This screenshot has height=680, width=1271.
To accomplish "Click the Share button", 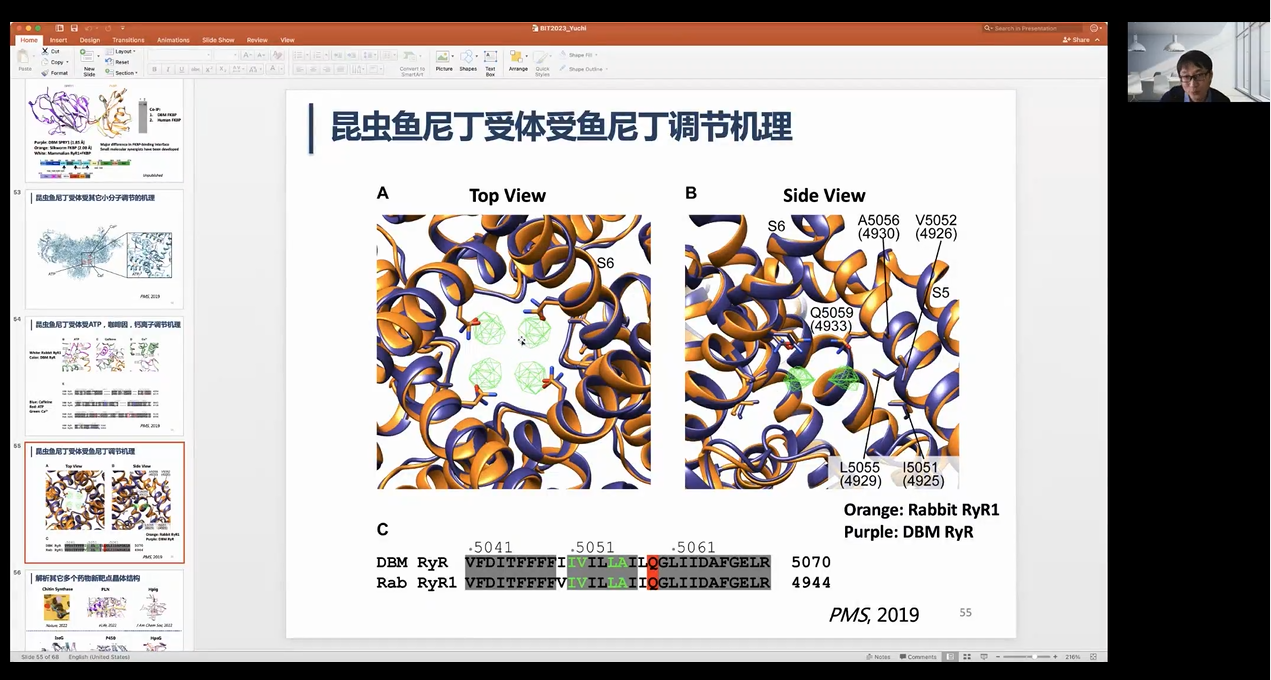I will tap(1078, 40).
